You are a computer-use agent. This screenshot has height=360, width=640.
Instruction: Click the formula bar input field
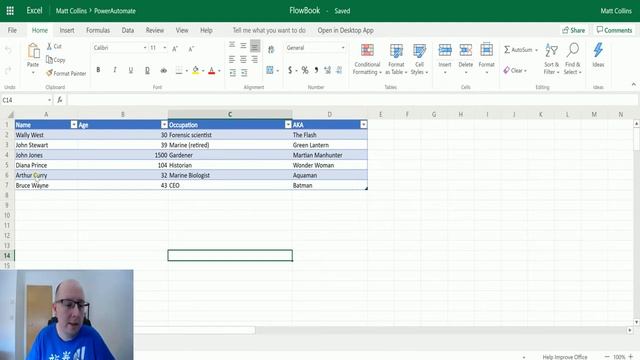(352, 100)
